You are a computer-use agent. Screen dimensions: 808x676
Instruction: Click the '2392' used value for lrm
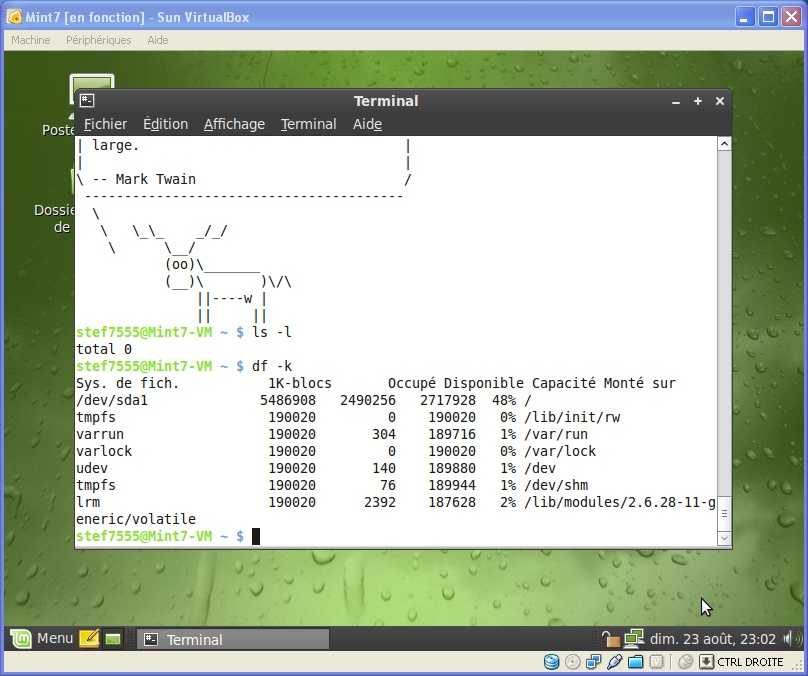pos(380,502)
